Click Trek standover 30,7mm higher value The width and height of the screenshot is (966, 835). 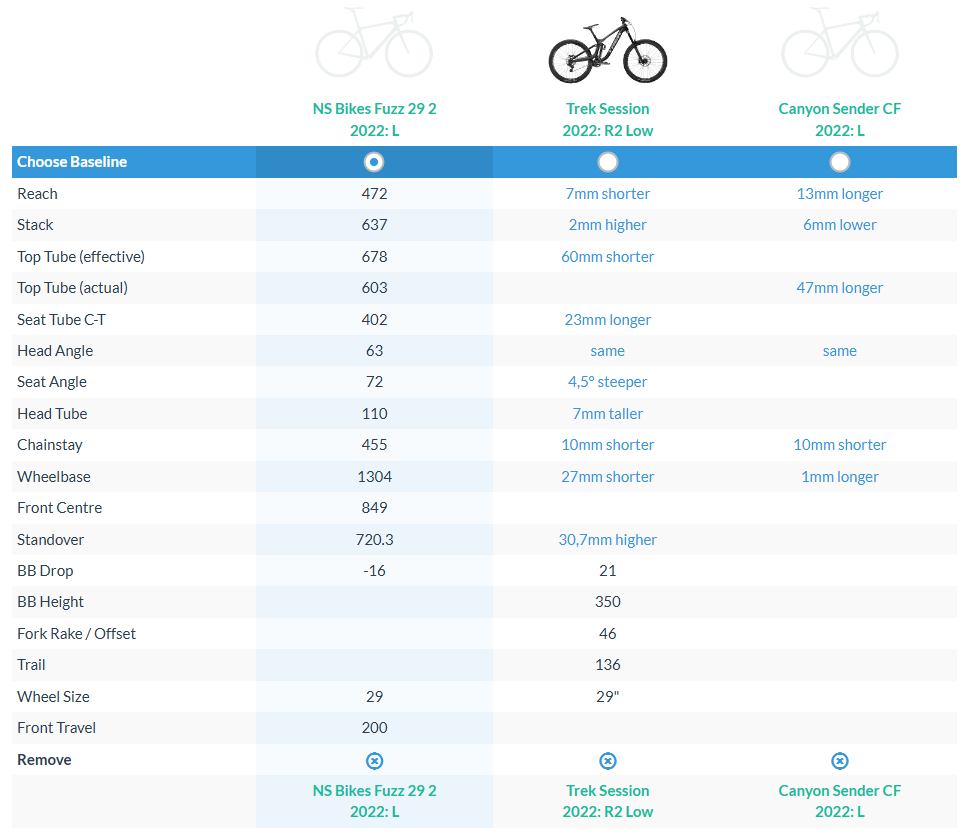[607, 540]
